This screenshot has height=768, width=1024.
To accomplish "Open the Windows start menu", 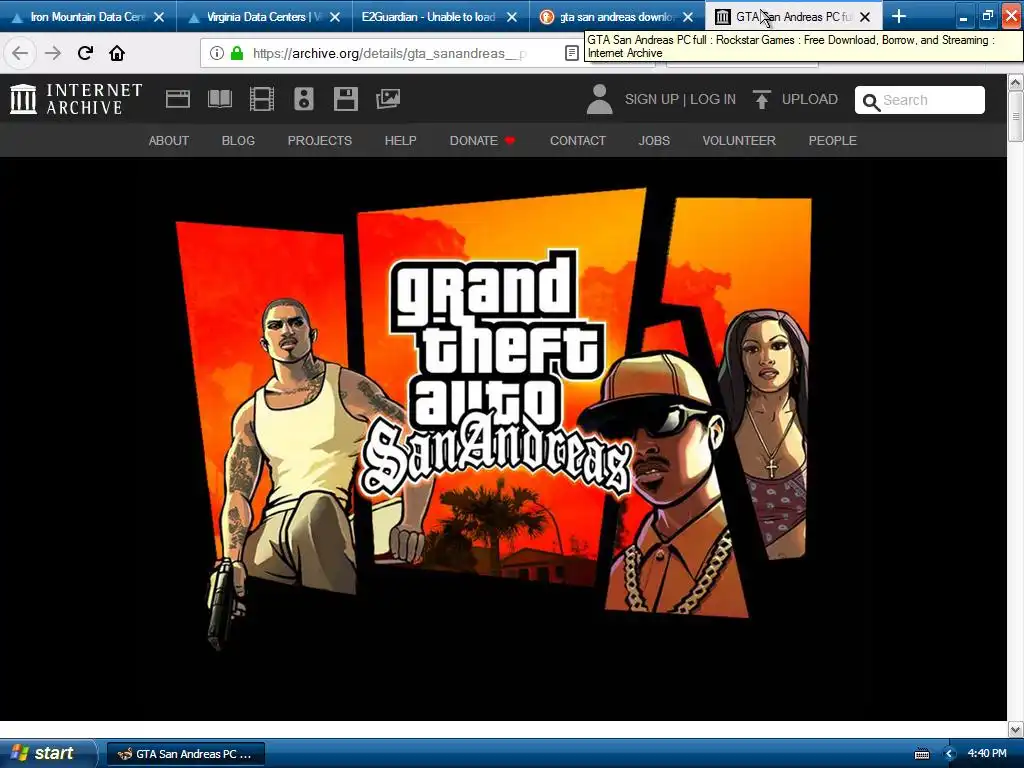I will 47,754.
